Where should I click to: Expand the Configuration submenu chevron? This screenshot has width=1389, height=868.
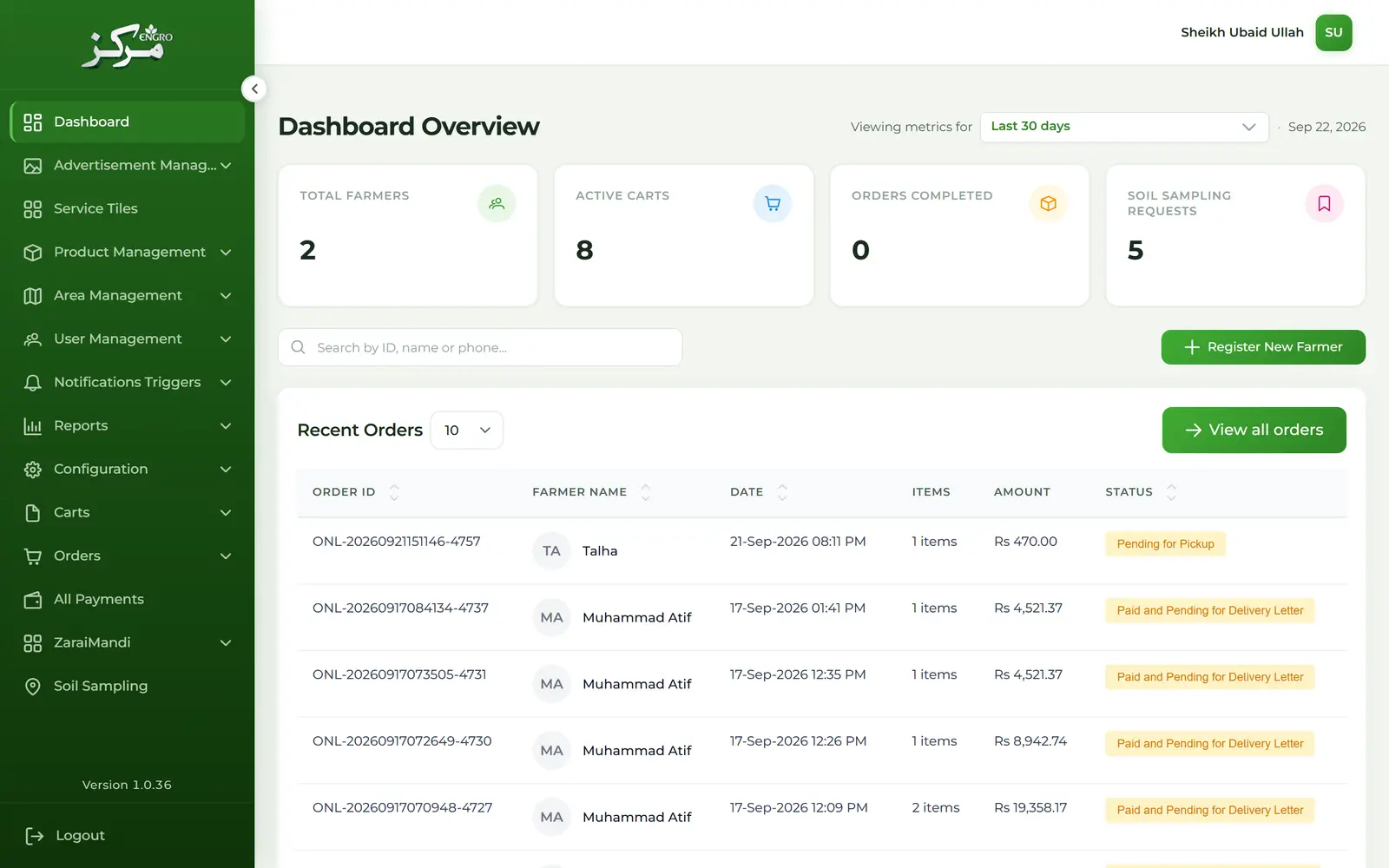[x=226, y=470]
